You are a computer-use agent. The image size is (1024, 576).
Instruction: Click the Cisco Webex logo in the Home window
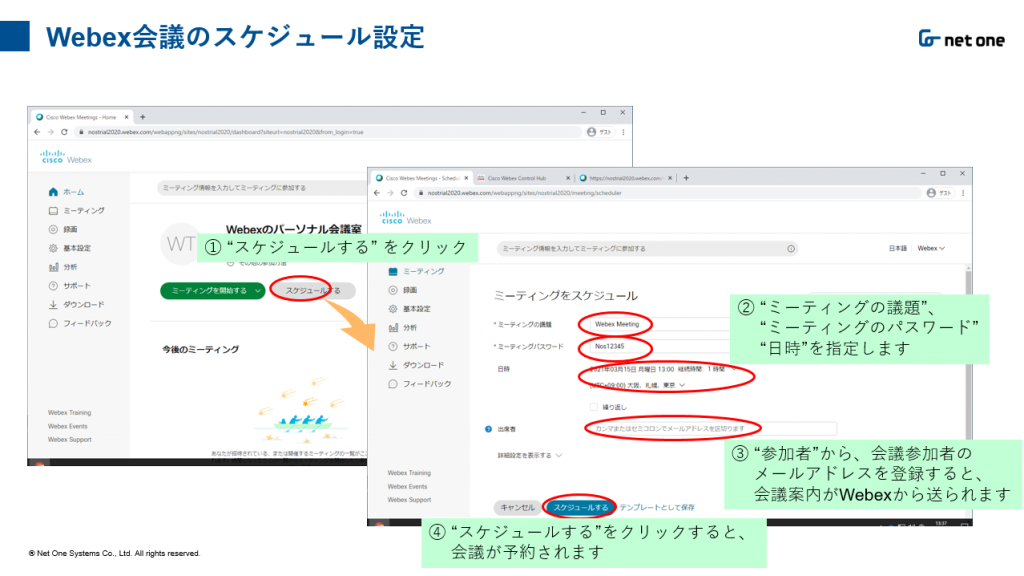pyautogui.click(x=66, y=157)
